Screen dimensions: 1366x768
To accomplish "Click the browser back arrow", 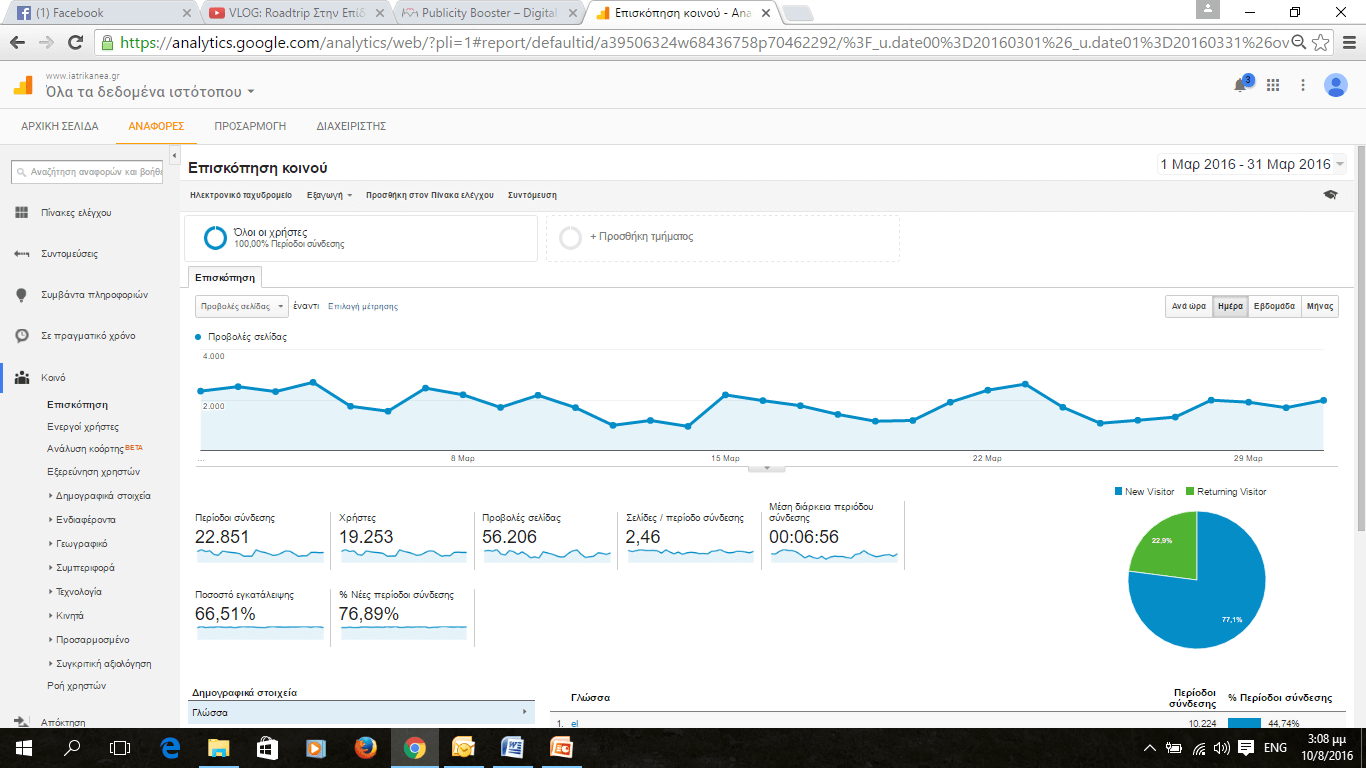I will (18, 43).
